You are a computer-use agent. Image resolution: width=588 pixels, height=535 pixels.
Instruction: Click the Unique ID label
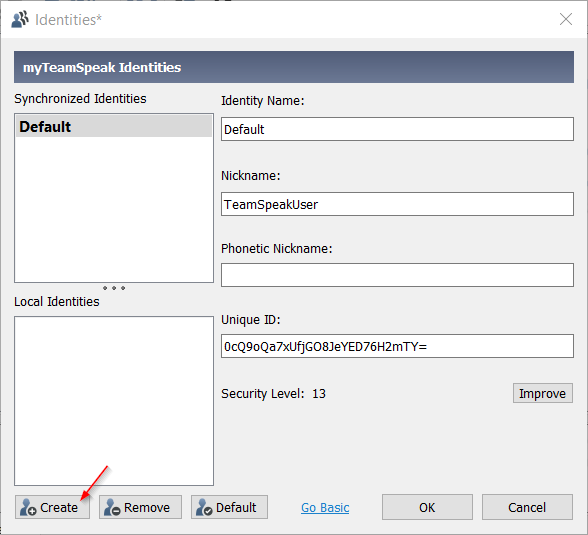(x=250, y=319)
